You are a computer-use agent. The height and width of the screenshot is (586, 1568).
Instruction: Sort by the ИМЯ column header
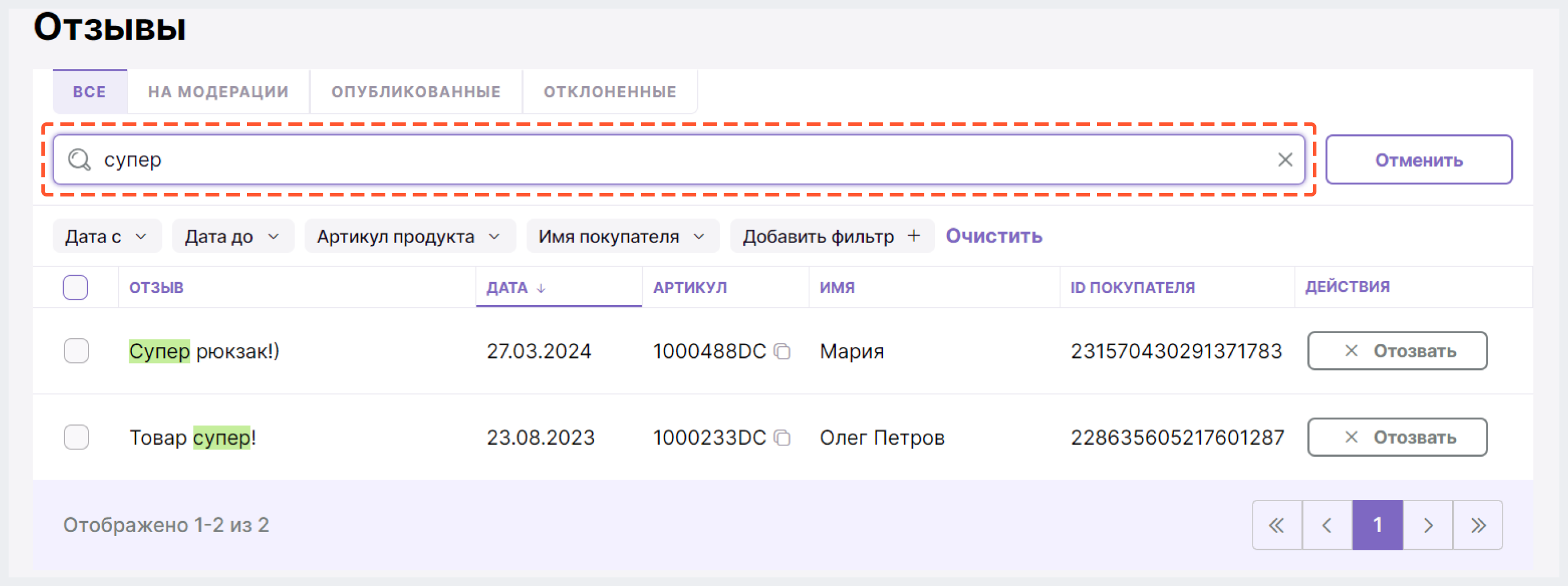pyautogui.click(x=837, y=287)
